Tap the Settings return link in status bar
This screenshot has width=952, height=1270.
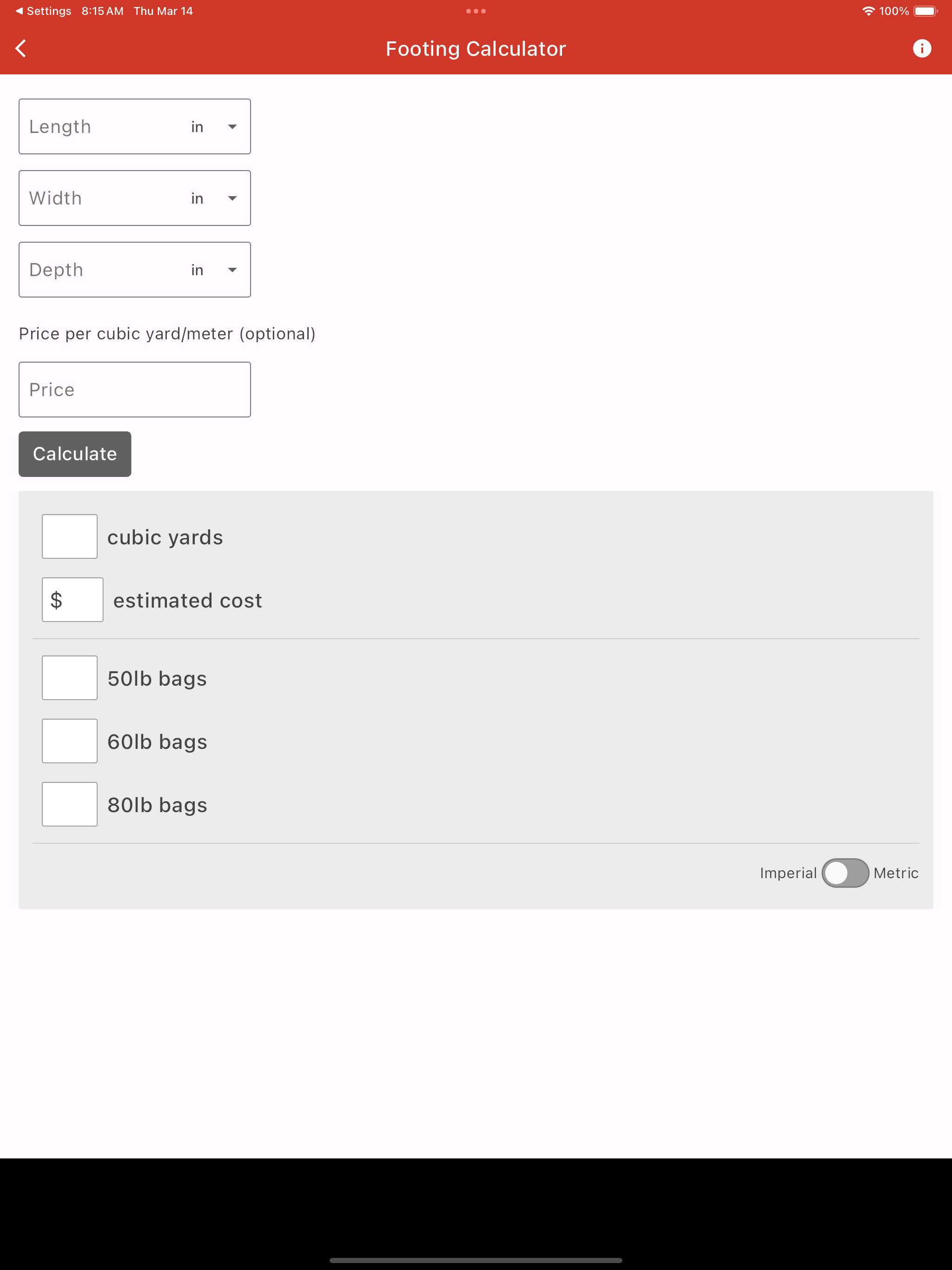point(43,10)
